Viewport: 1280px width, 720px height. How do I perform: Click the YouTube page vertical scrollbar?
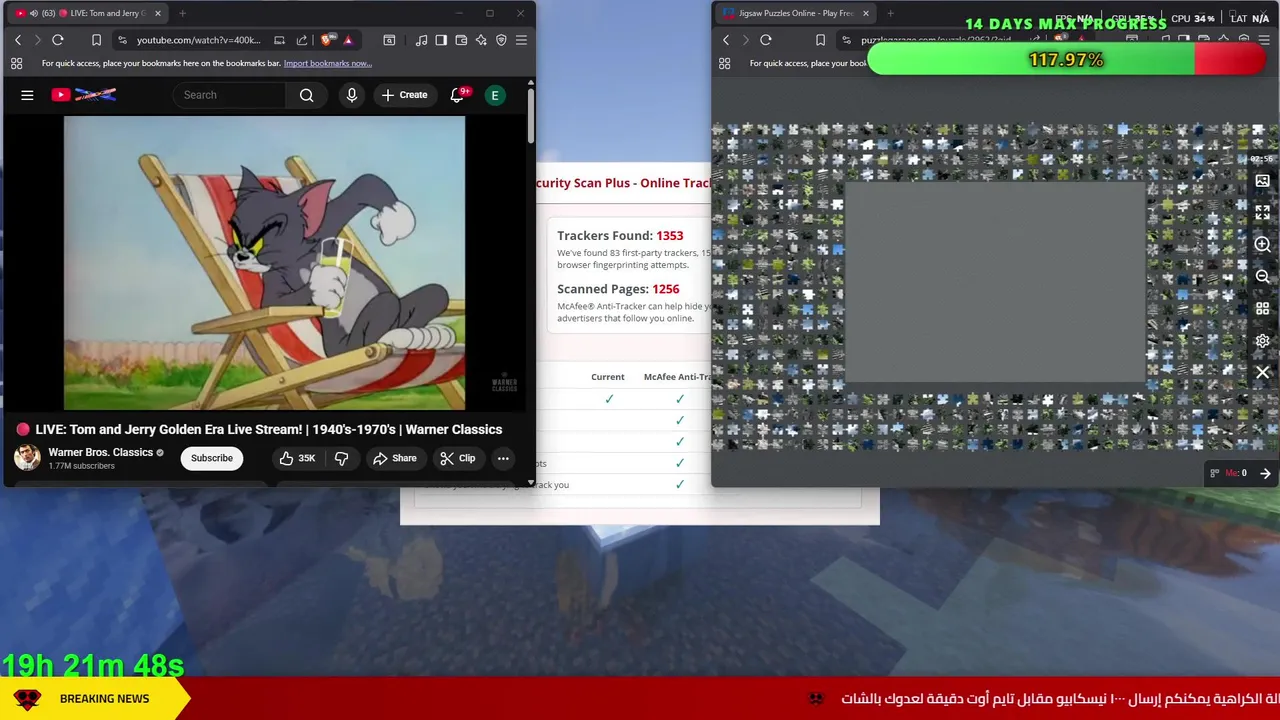coord(531,118)
